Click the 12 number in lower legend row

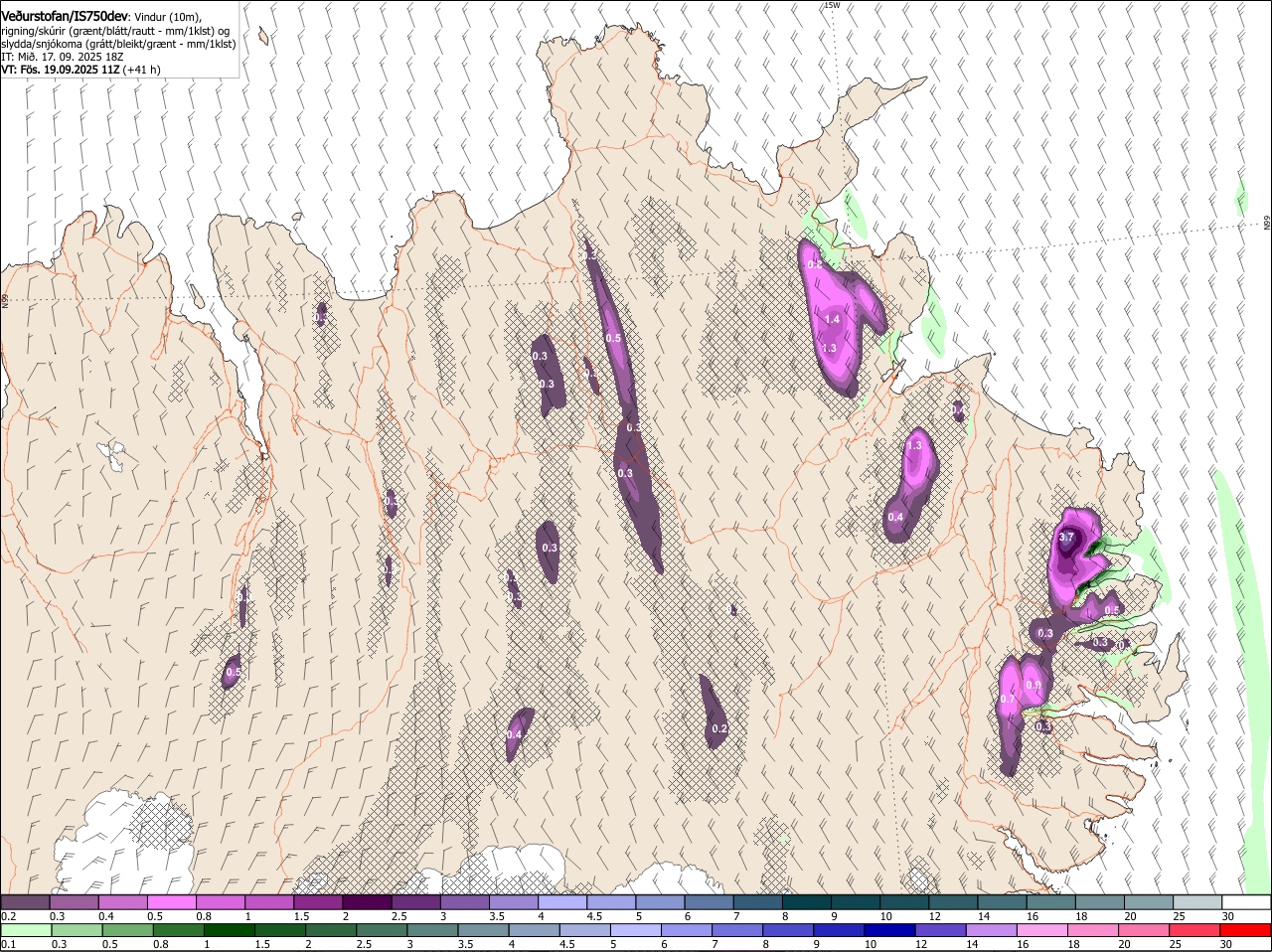tap(921, 944)
